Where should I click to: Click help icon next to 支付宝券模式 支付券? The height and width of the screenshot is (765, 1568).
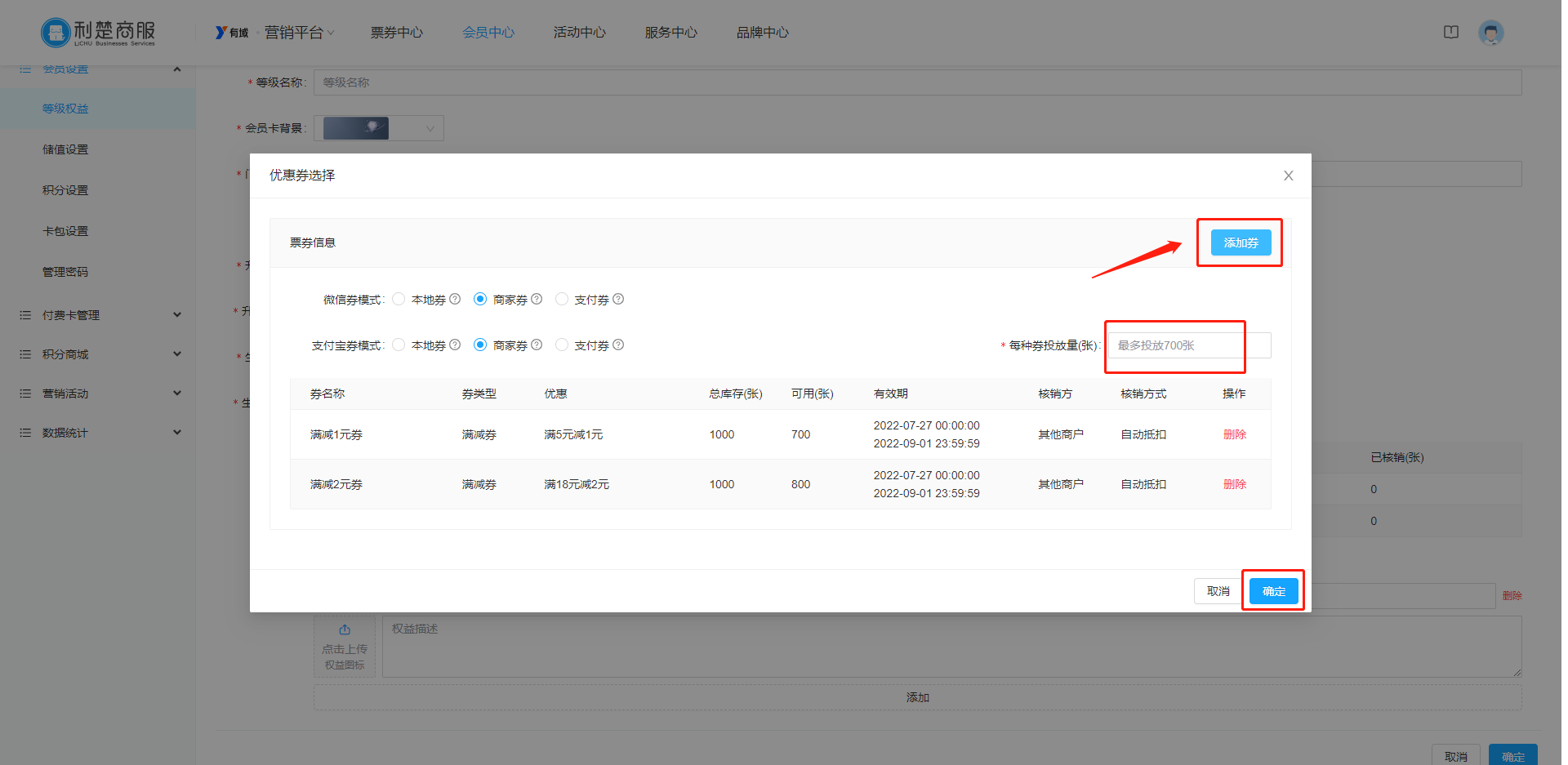618,345
